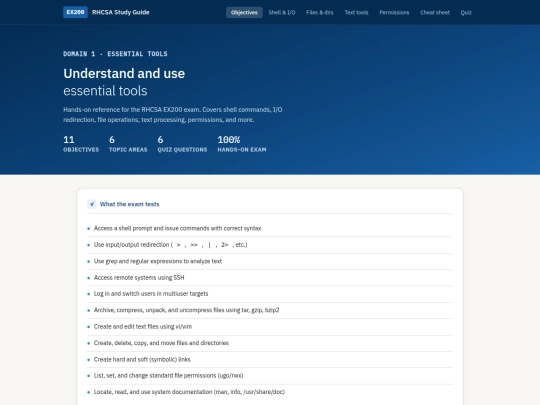
Task: Select 'Create and edit text files using vi/vim'
Action: pyautogui.click(x=270, y=326)
